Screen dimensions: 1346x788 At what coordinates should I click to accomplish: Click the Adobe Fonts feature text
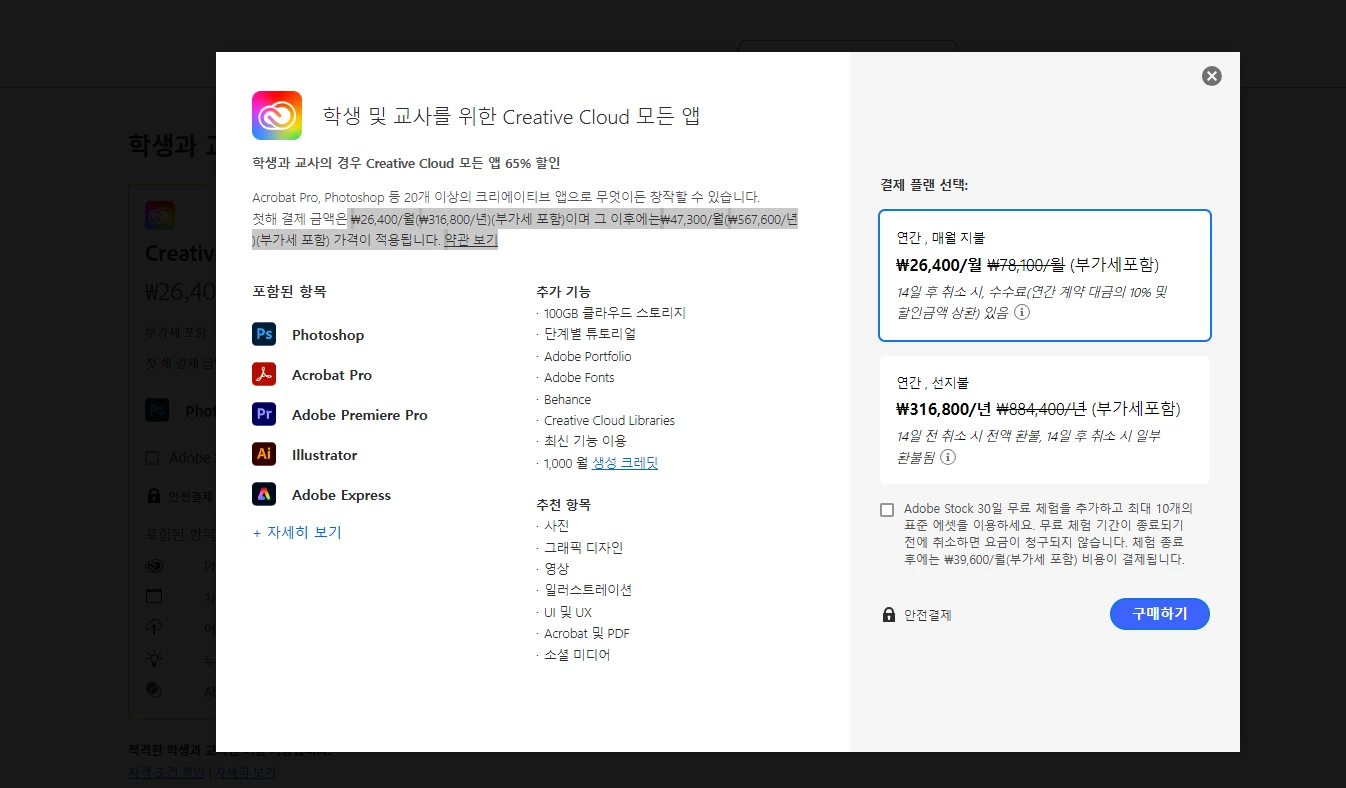(x=579, y=377)
